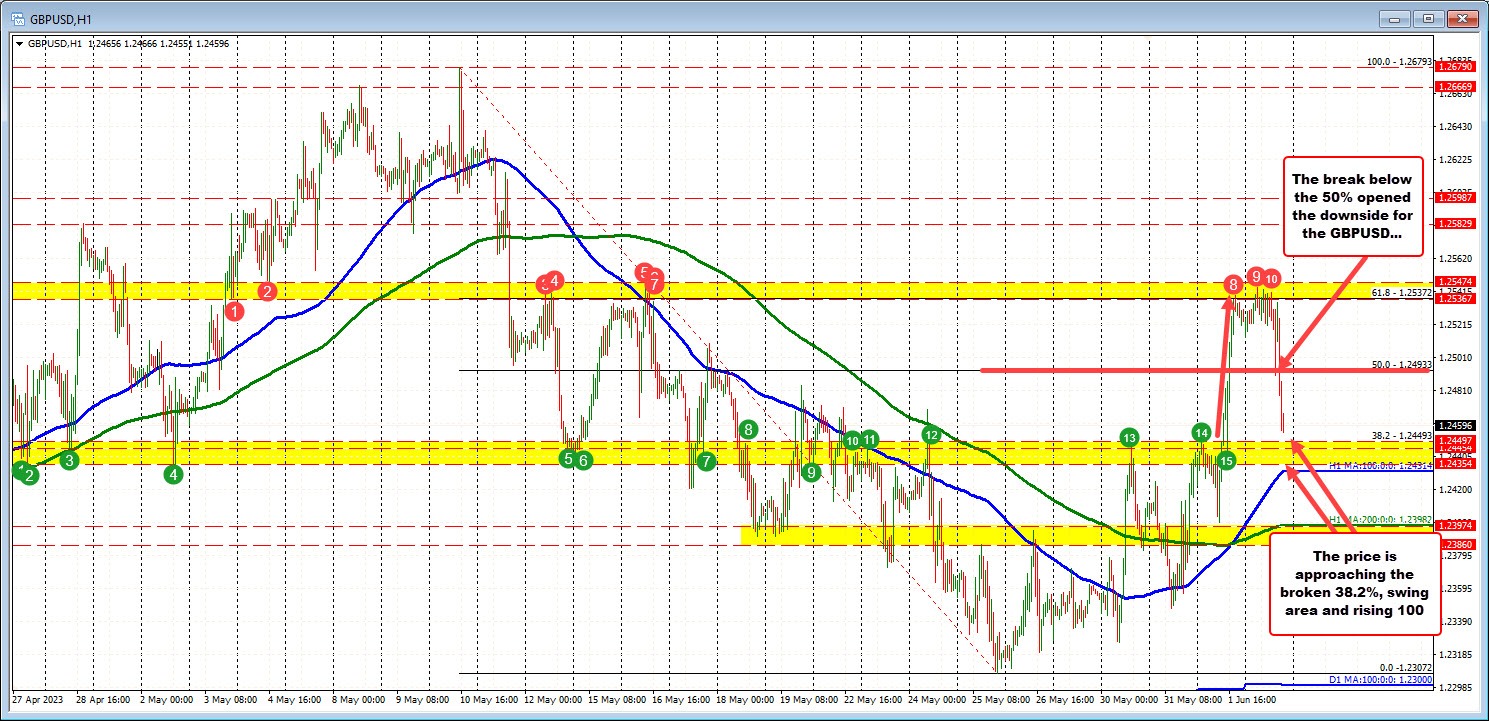This screenshot has width=1489, height=721.
Task: Click the chart window icon in the title bar
Action: [x=14, y=17]
